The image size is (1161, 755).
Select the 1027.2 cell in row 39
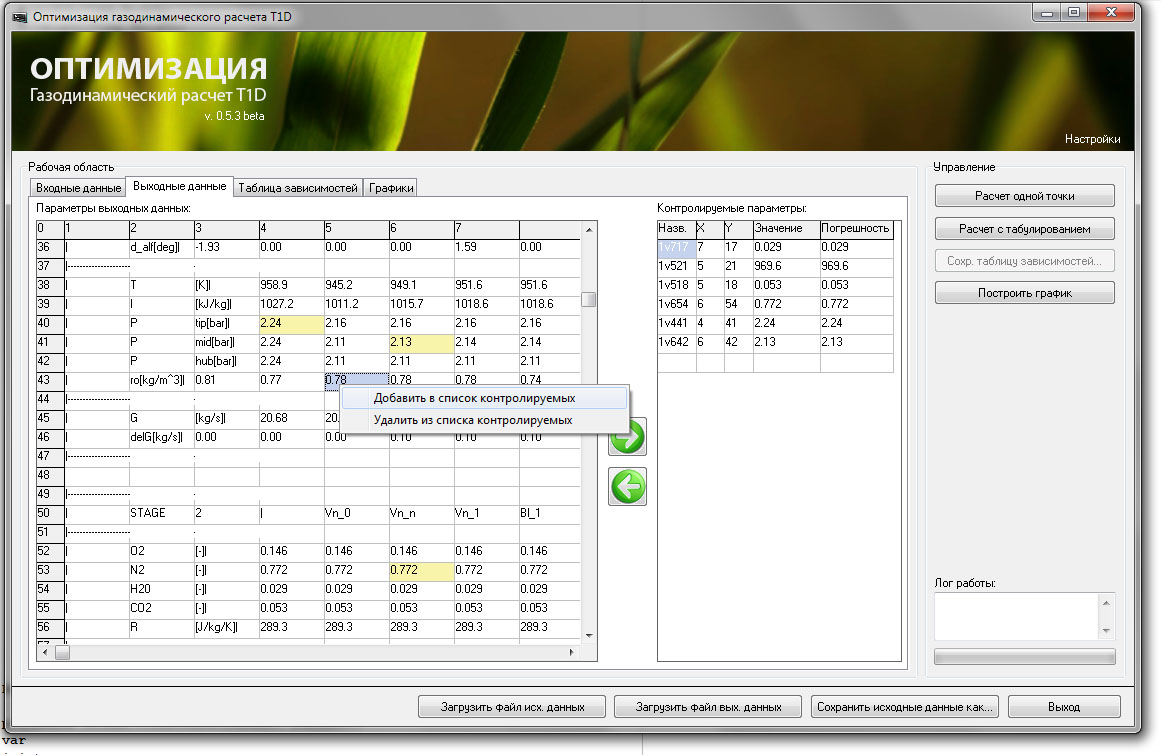(291, 304)
